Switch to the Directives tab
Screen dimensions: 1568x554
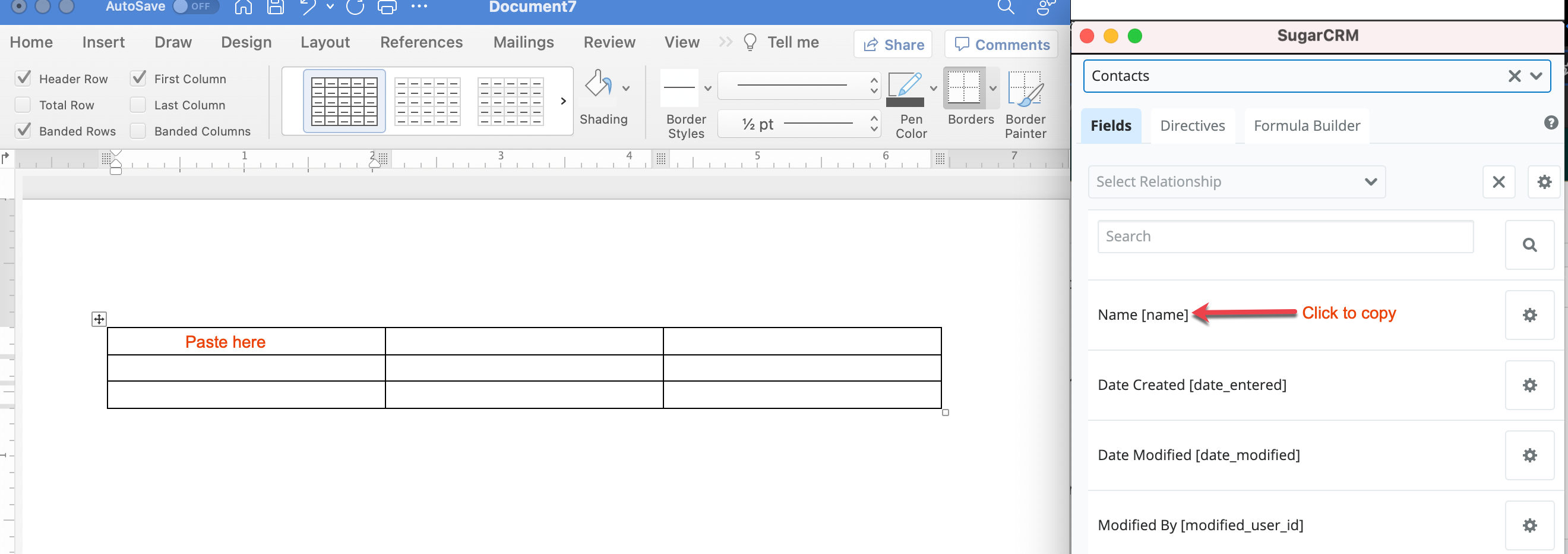tap(1193, 125)
